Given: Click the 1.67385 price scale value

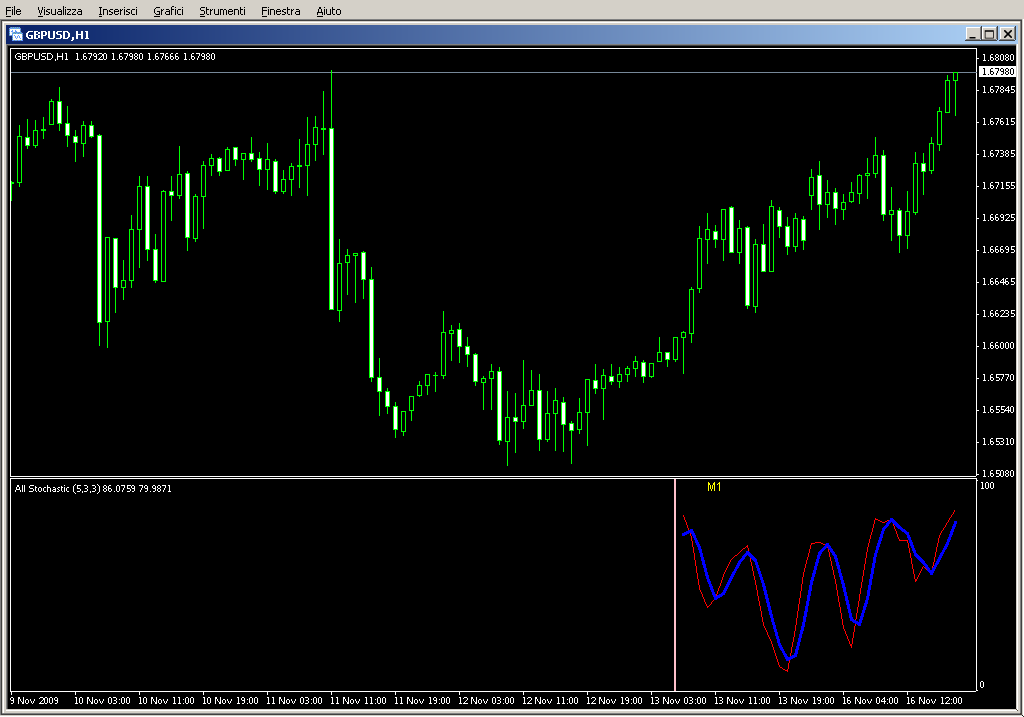Looking at the screenshot, I should (x=999, y=153).
